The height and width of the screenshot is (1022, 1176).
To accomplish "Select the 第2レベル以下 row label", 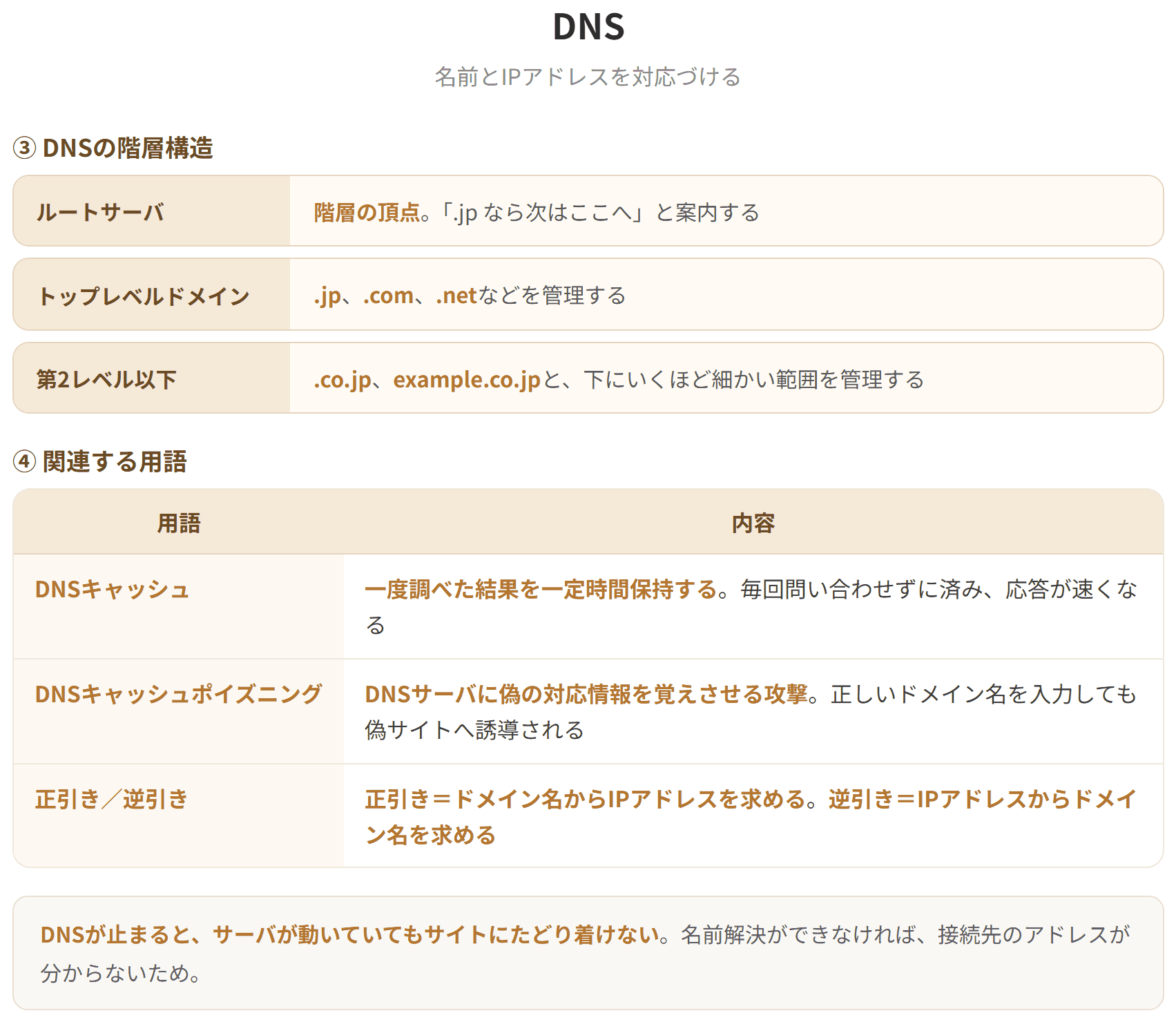I will (152, 378).
